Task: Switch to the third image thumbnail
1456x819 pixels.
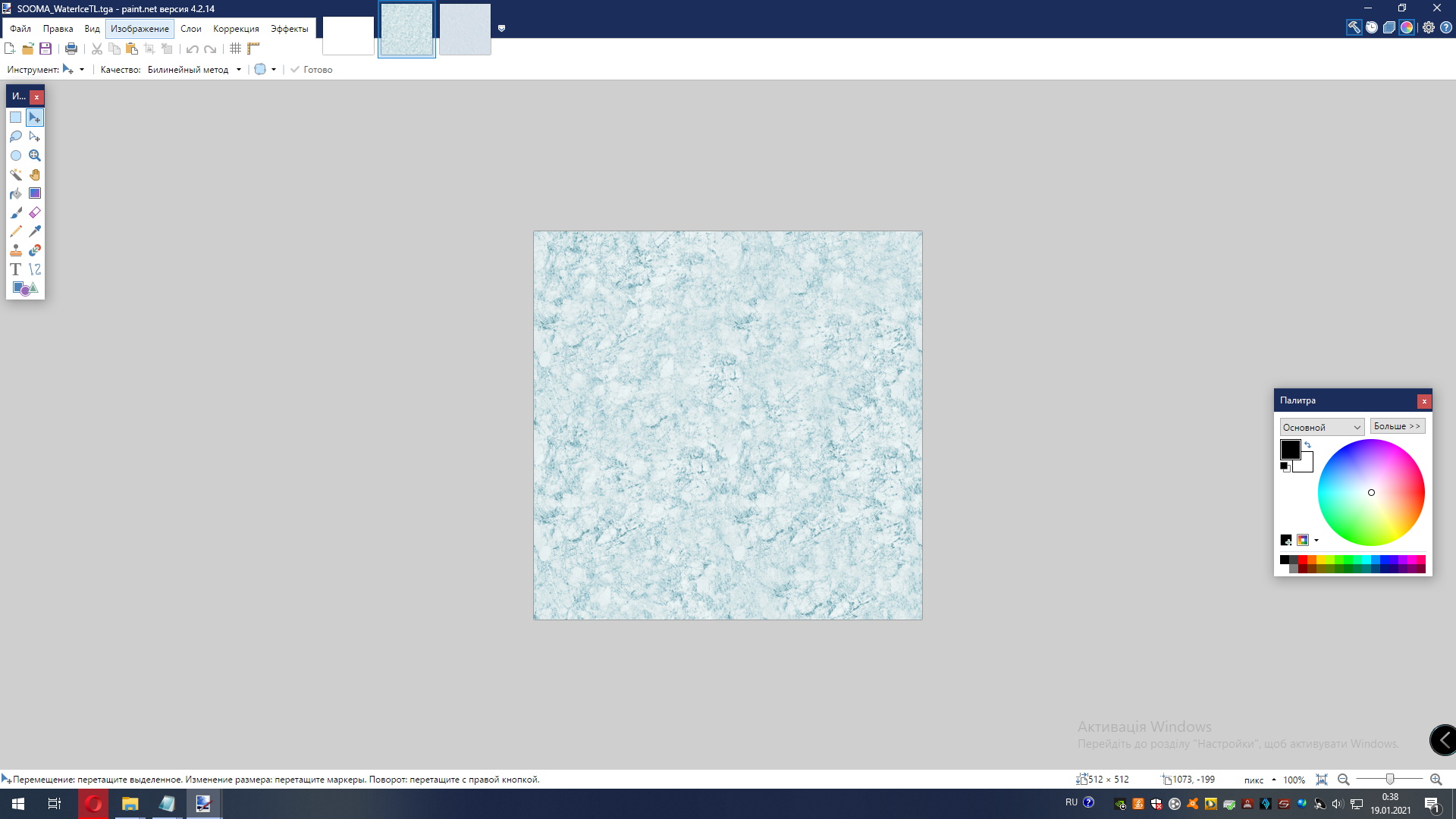Action: [x=465, y=30]
